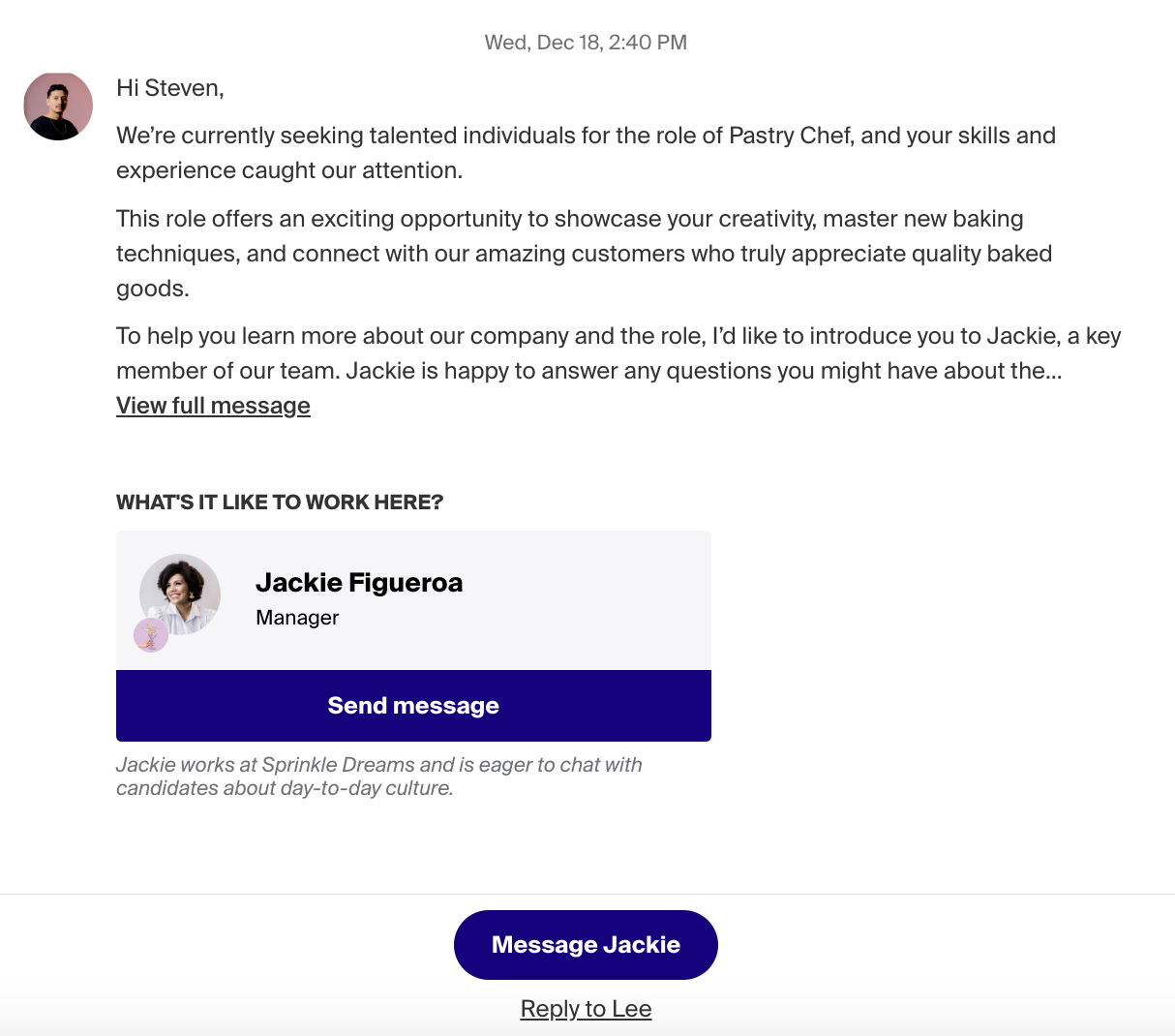Open the Sprinkle Dreams company logo badge

point(151,635)
